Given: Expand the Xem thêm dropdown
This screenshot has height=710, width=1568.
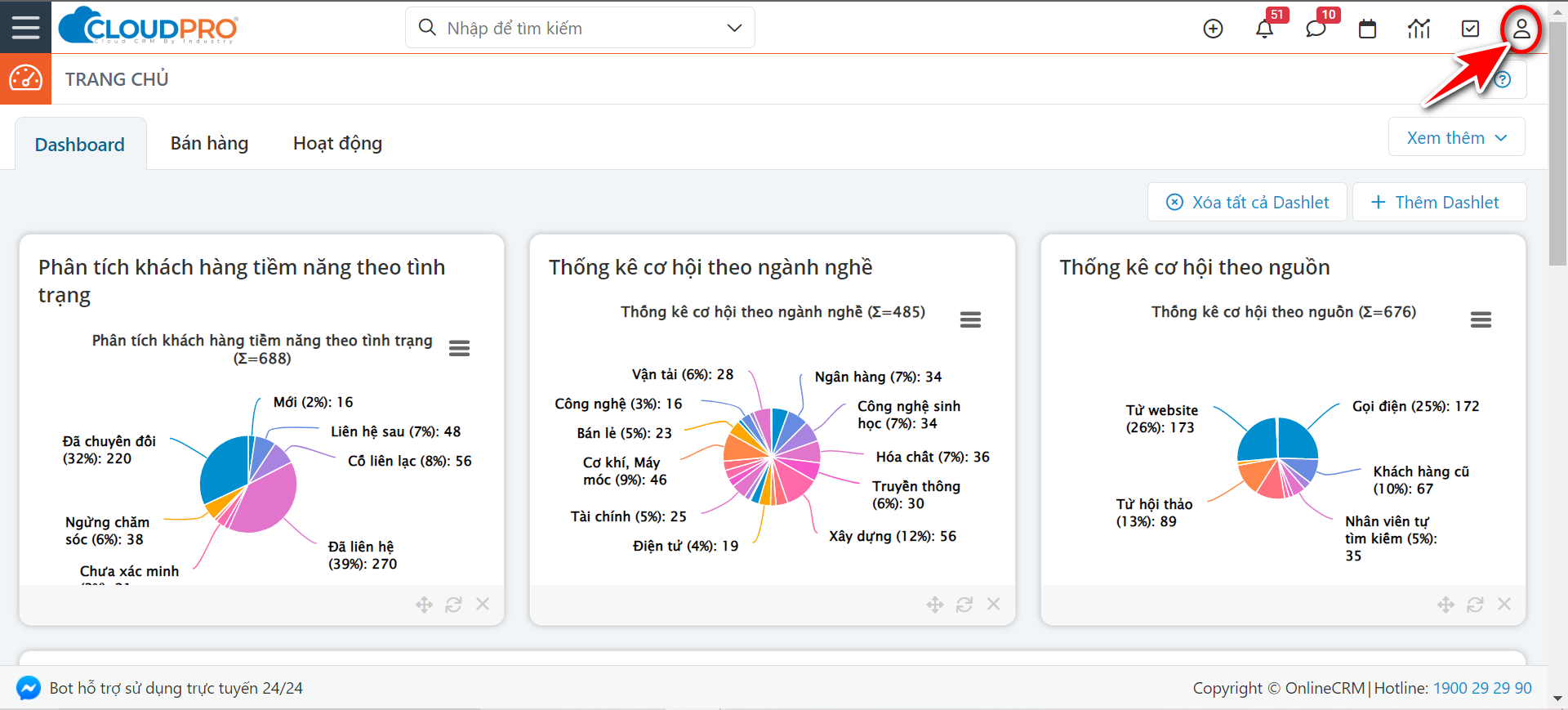Looking at the screenshot, I should coord(1456,137).
